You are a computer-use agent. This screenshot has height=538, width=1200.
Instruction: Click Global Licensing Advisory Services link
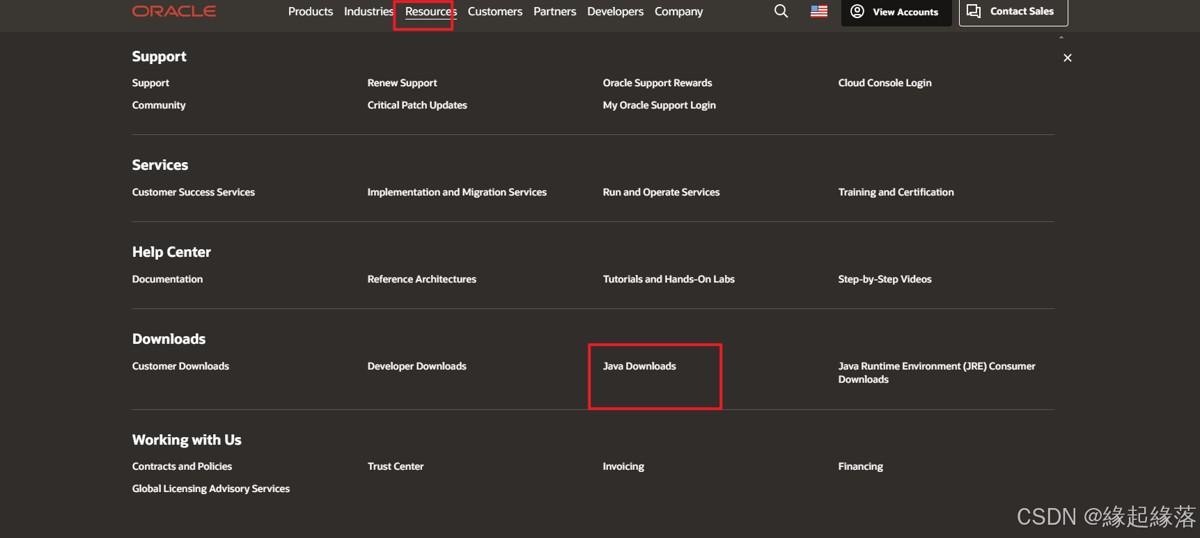click(x=210, y=489)
